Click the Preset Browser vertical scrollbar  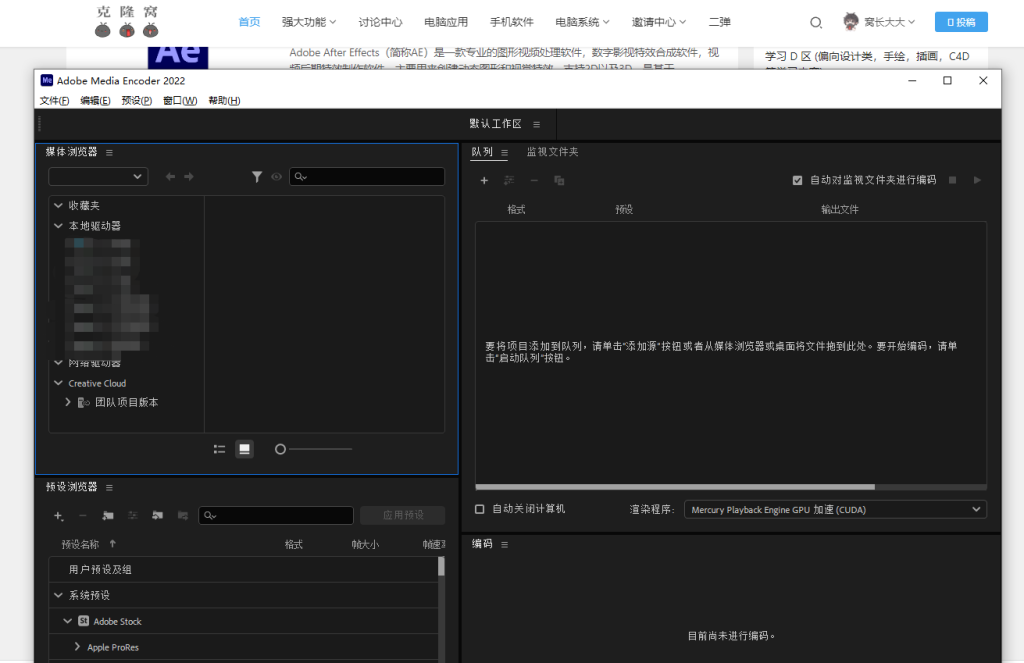[441, 566]
